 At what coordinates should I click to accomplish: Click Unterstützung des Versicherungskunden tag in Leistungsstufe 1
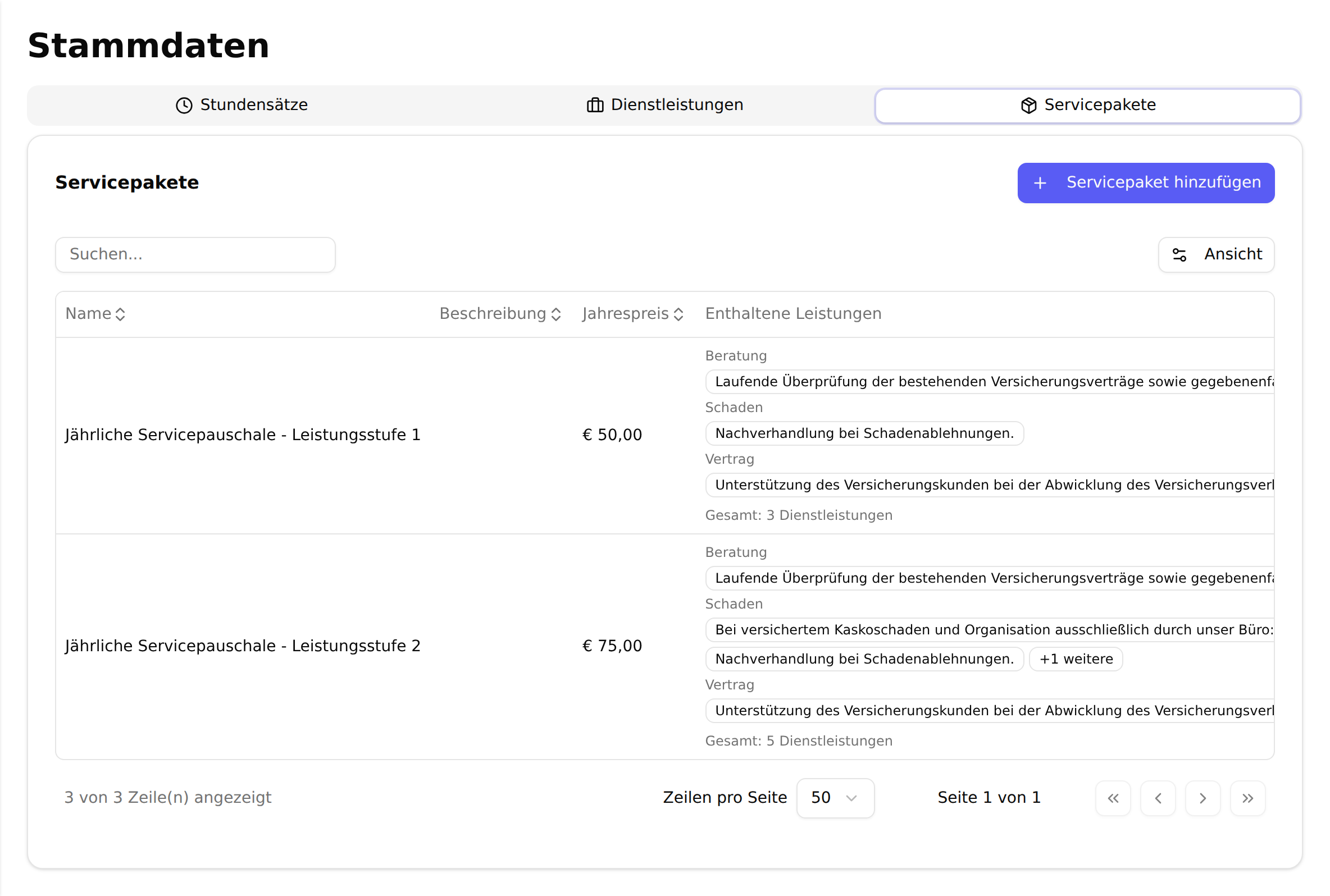coord(989,485)
